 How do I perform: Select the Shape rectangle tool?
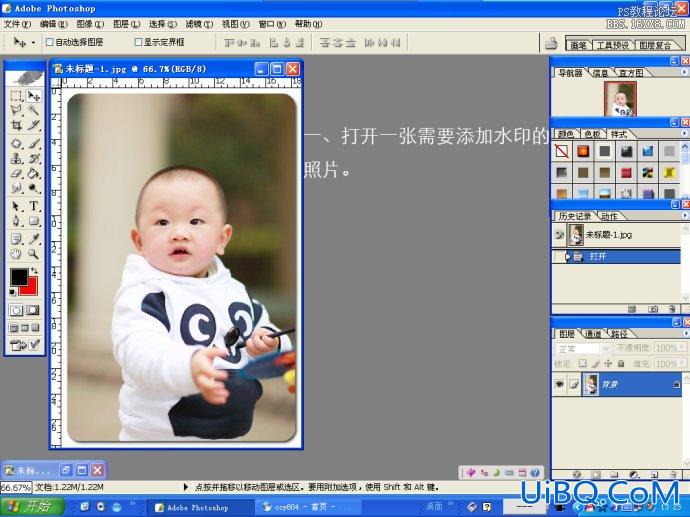tap(33, 221)
